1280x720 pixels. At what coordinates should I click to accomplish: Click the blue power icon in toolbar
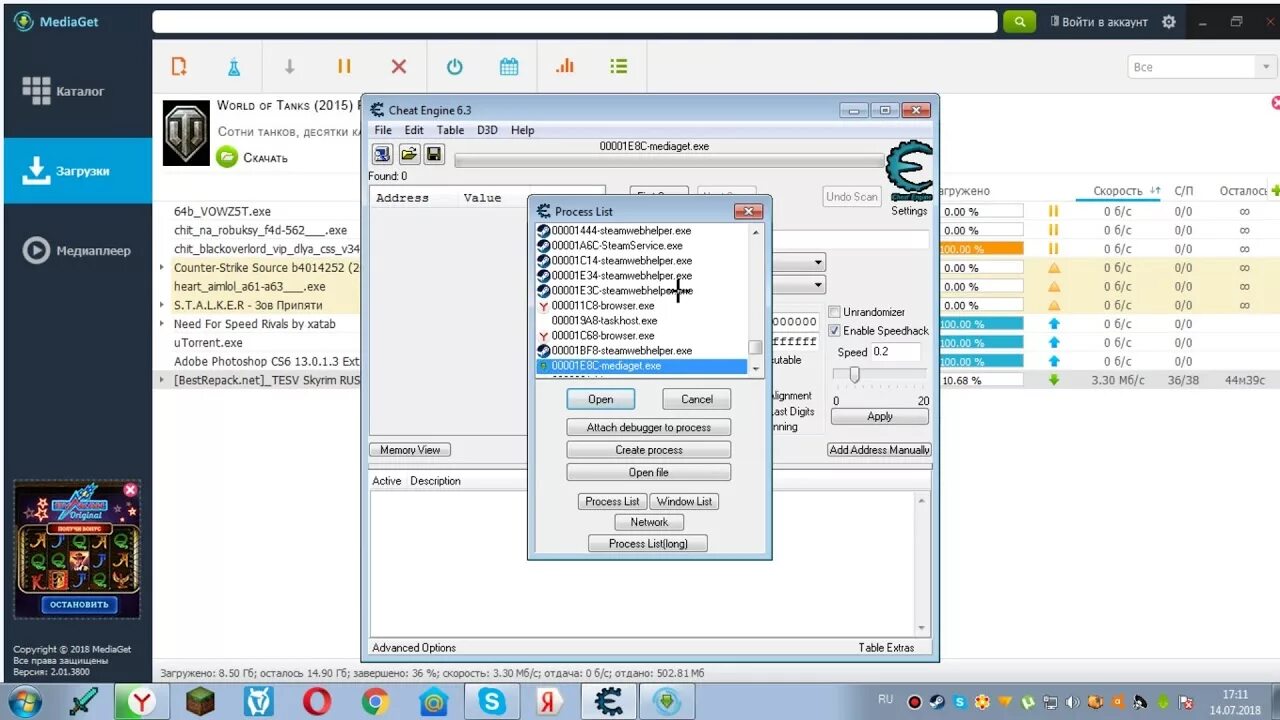[455, 67]
